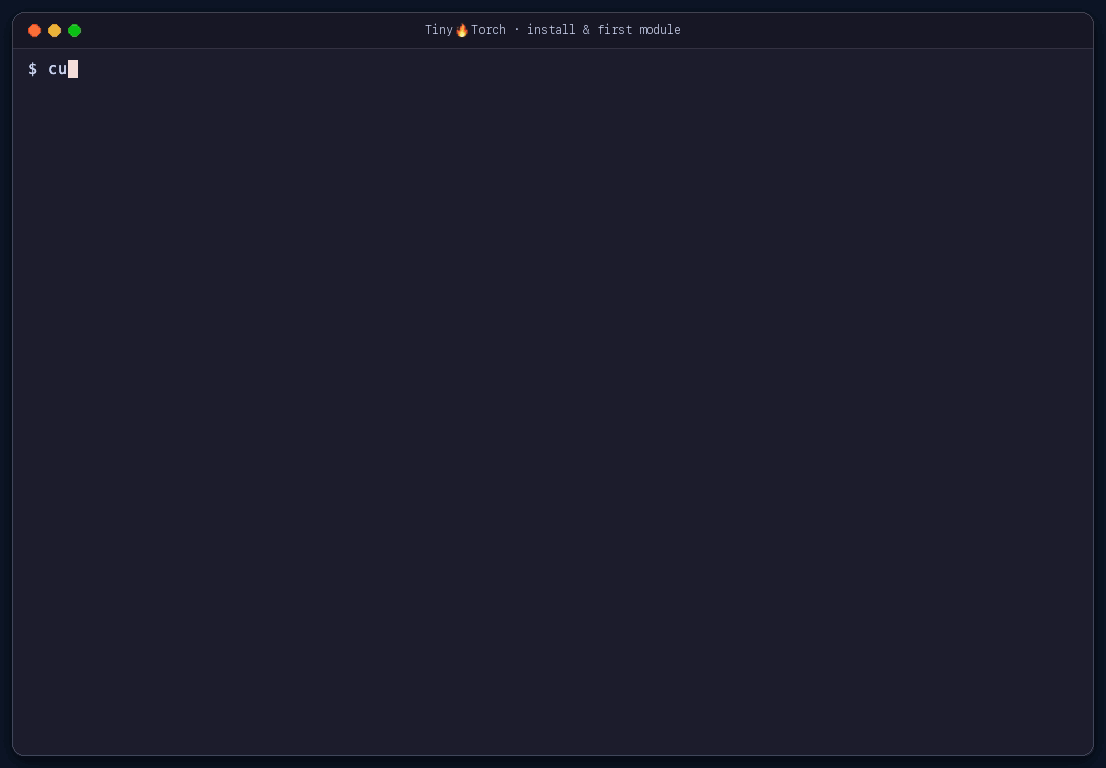Click the green maximize window button
Image resolution: width=1106 pixels, height=768 pixels.
(74, 30)
